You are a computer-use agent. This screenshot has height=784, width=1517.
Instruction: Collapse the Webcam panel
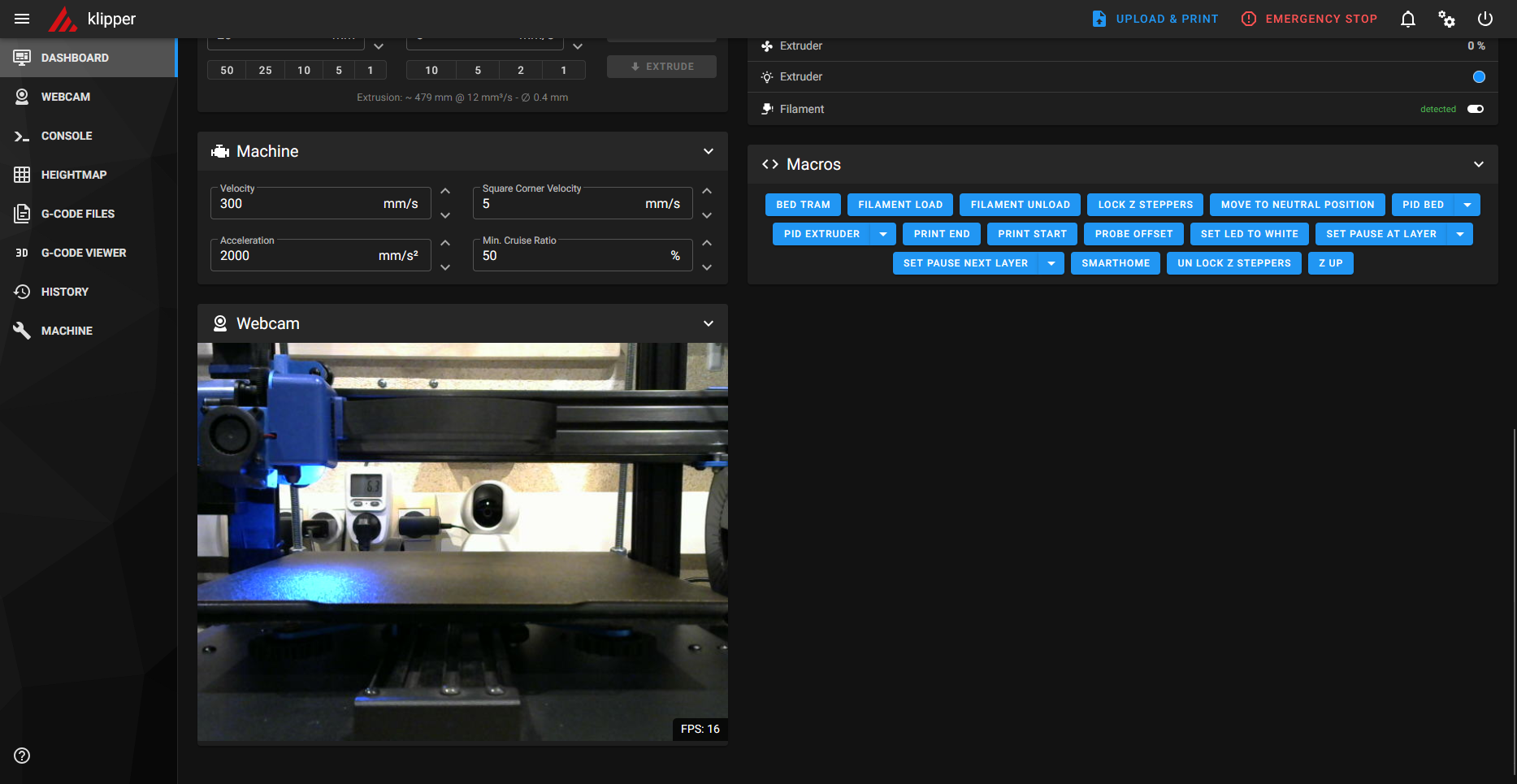708,323
